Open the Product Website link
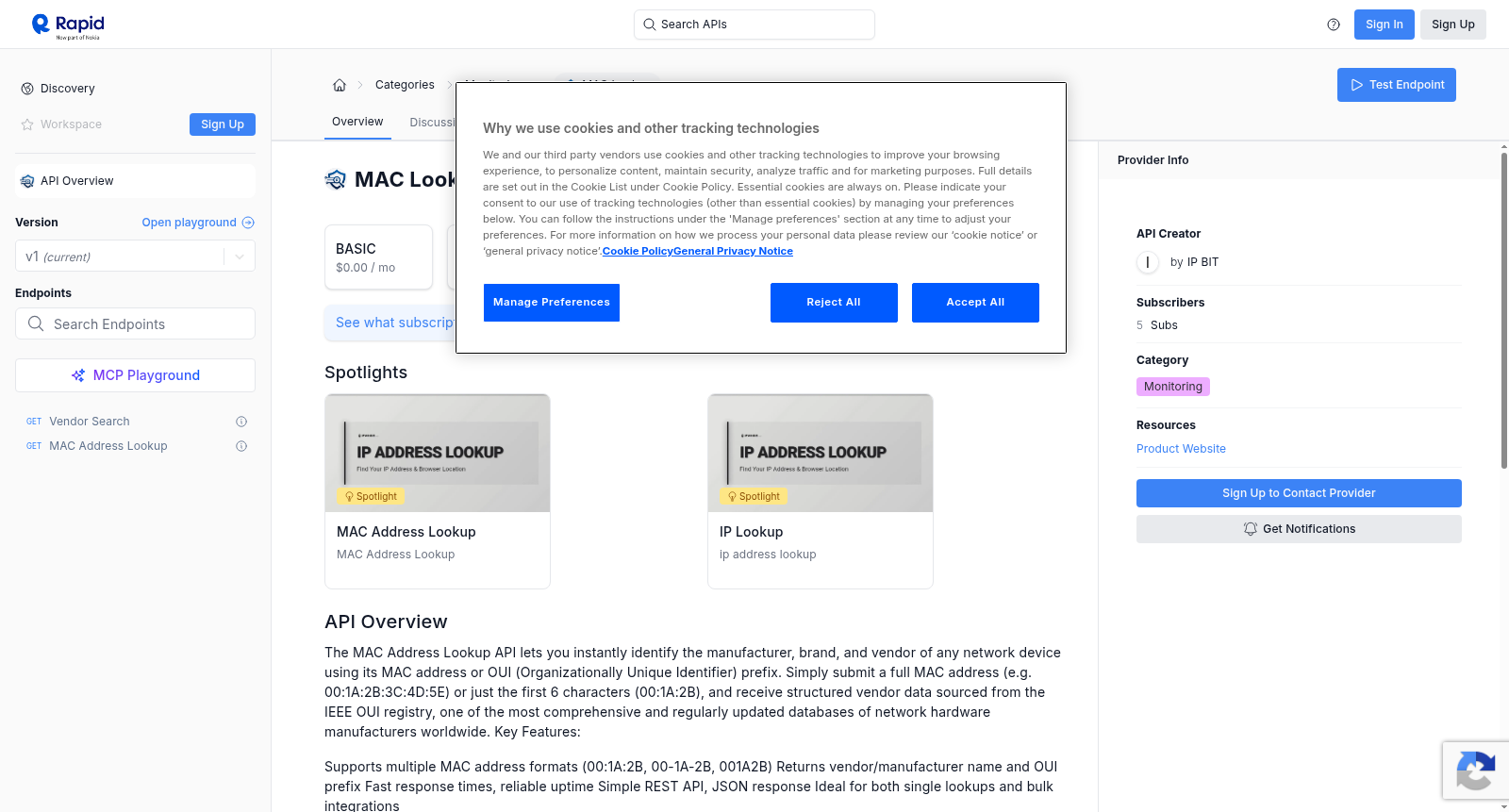 1181,449
